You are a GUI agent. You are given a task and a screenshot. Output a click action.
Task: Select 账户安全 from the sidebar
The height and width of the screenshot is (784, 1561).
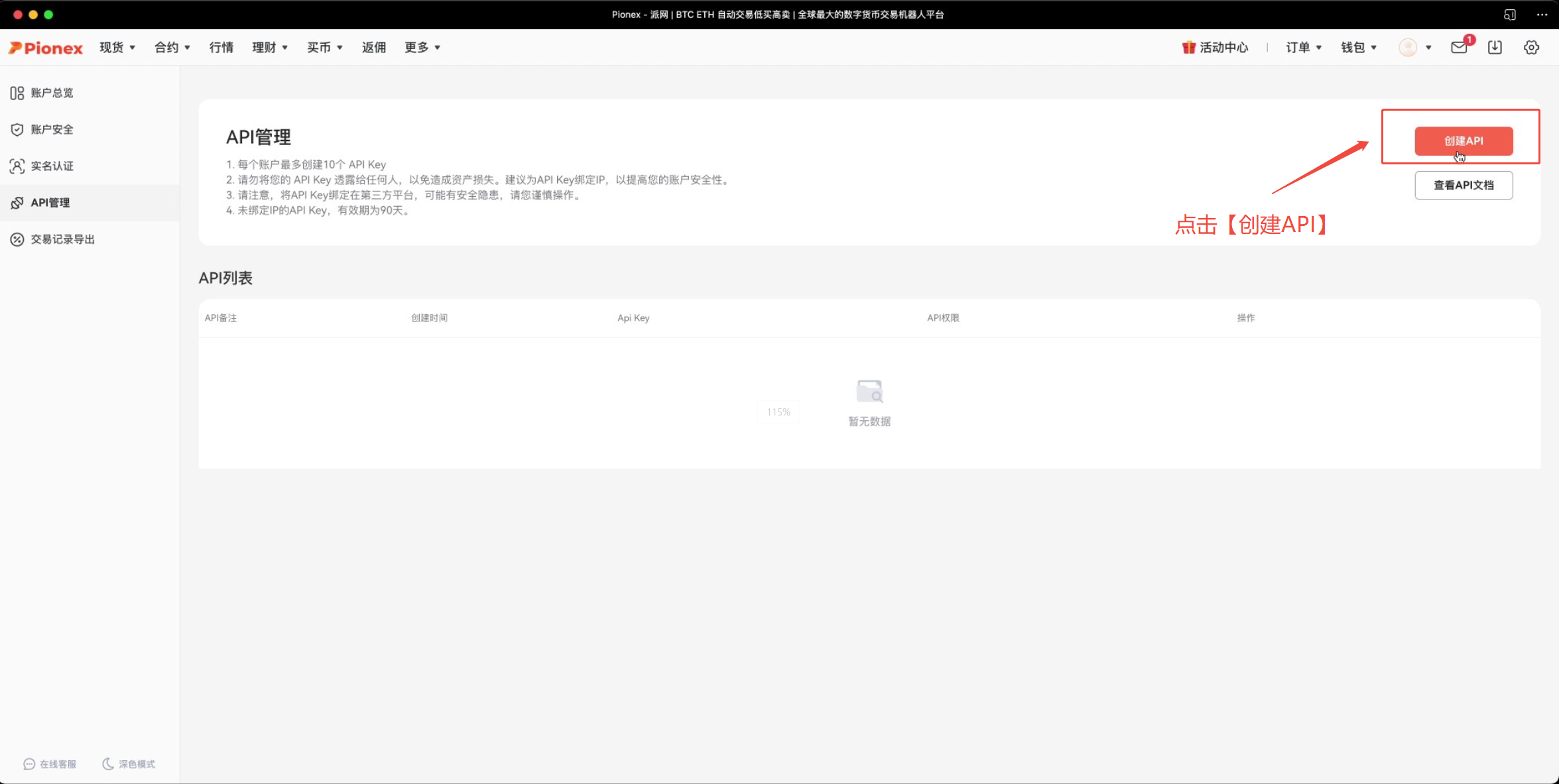point(52,129)
